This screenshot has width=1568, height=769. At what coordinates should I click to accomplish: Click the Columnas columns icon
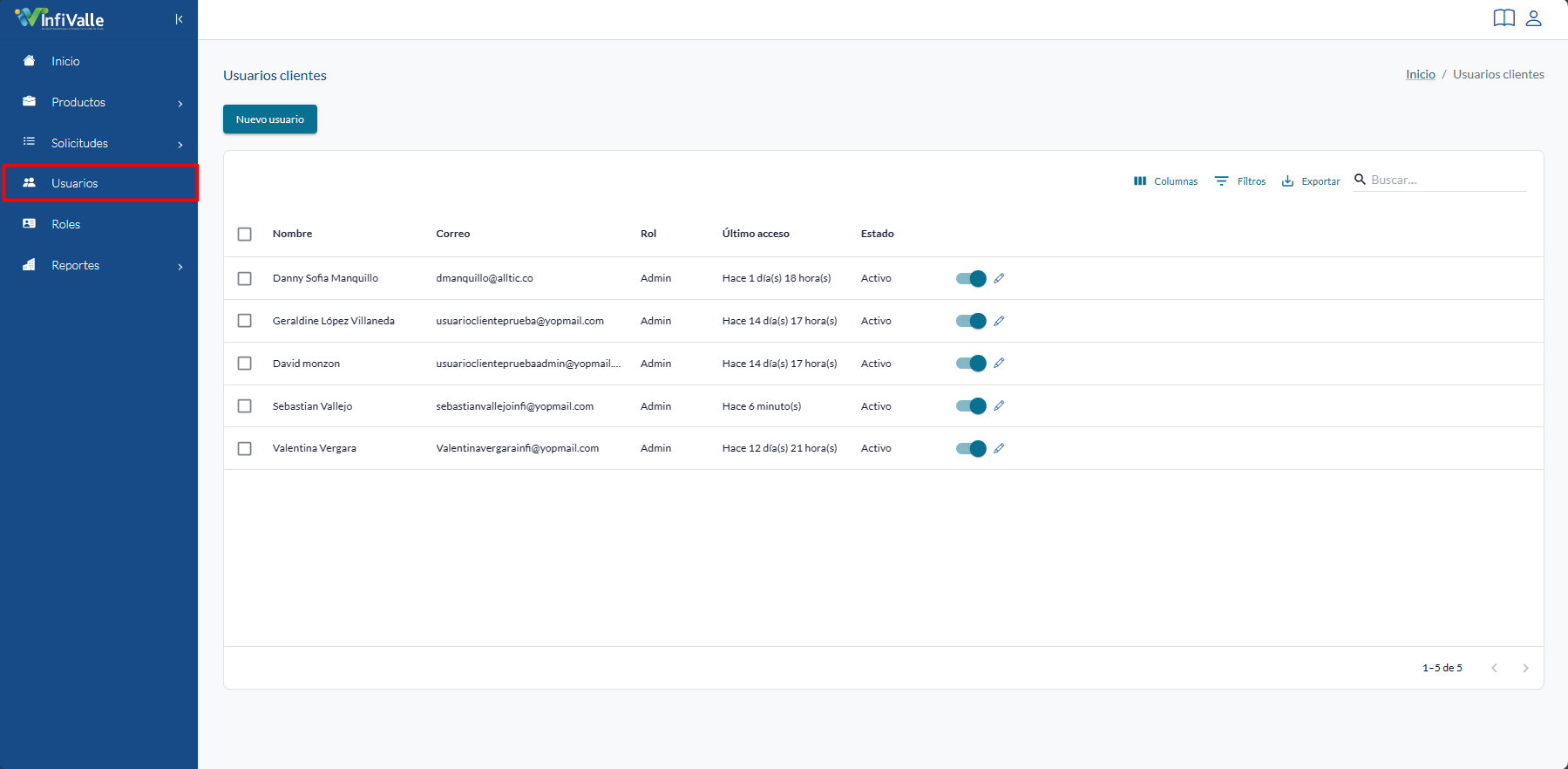tap(1140, 181)
